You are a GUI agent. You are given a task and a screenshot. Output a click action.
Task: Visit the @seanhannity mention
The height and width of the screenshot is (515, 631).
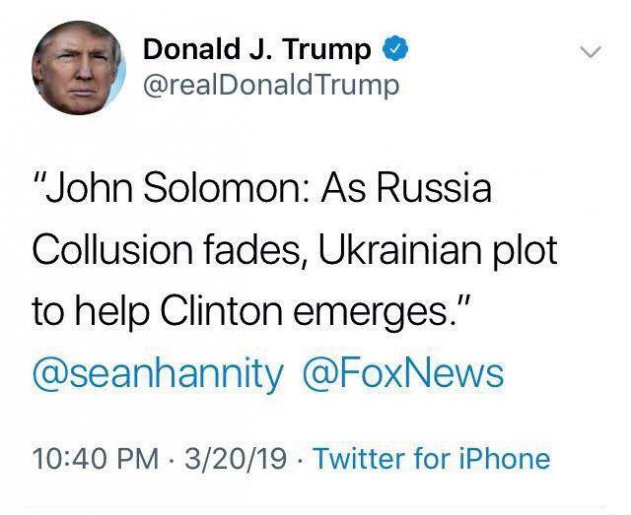(157, 374)
